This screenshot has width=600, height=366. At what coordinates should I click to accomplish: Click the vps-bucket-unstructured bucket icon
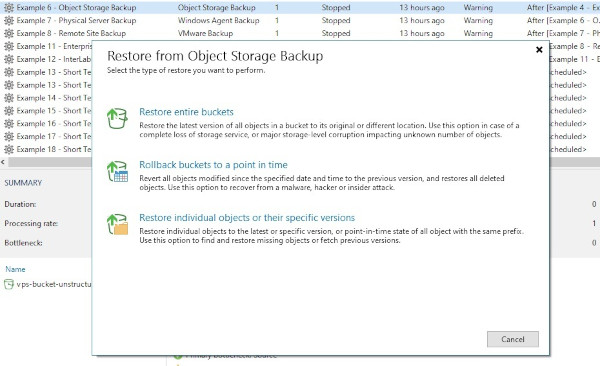pyautogui.click(x=9, y=284)
